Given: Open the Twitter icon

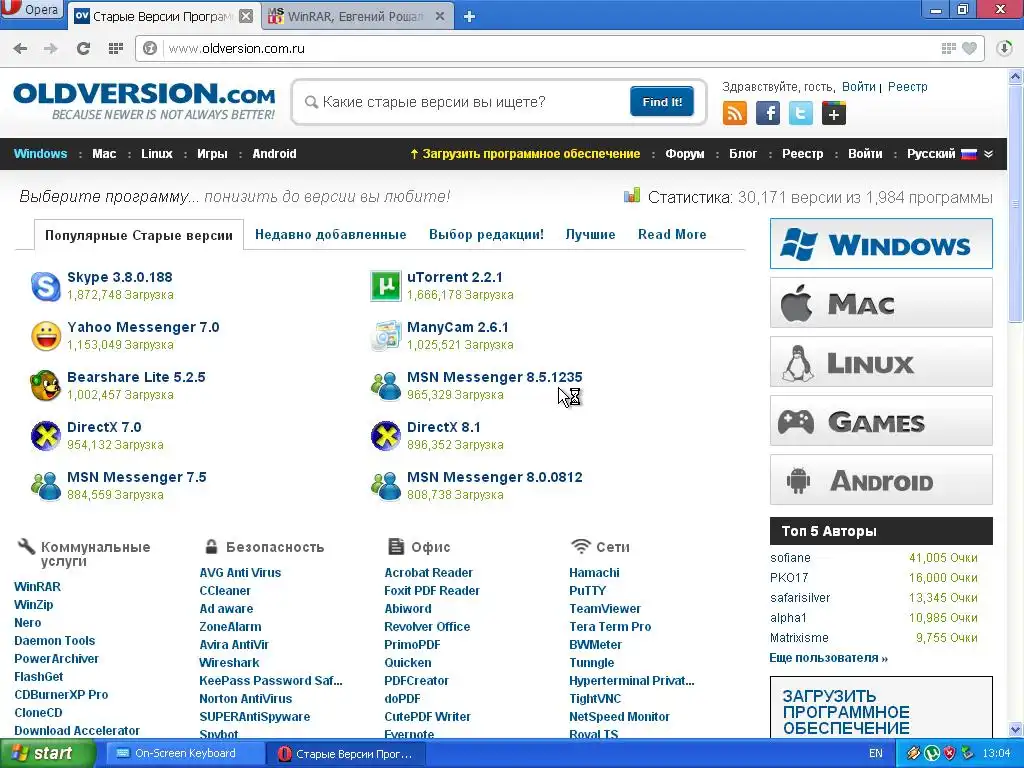Looking at the screenshot, I should tap(801, 113).
